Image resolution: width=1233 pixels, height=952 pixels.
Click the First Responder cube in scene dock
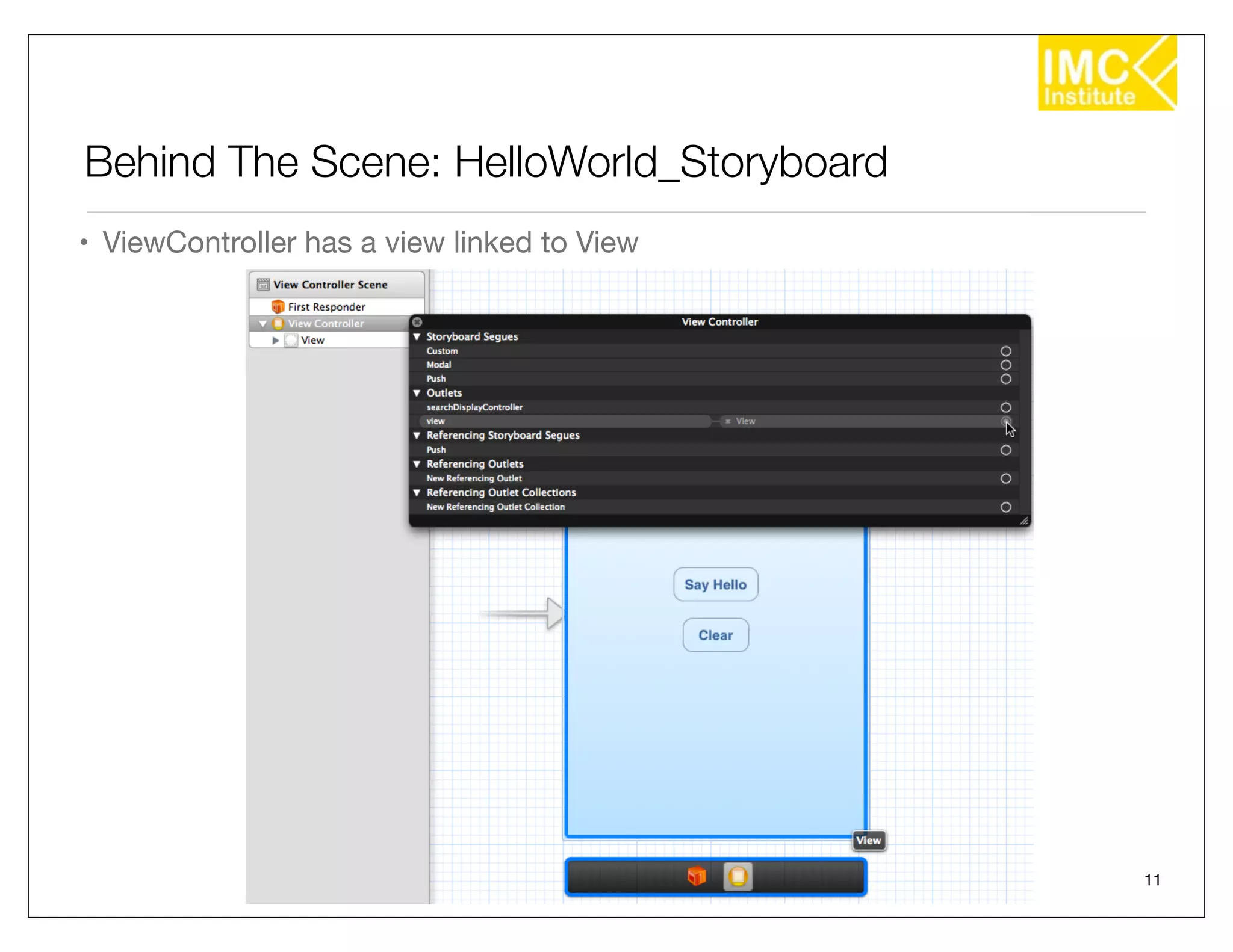click(697, 876)
